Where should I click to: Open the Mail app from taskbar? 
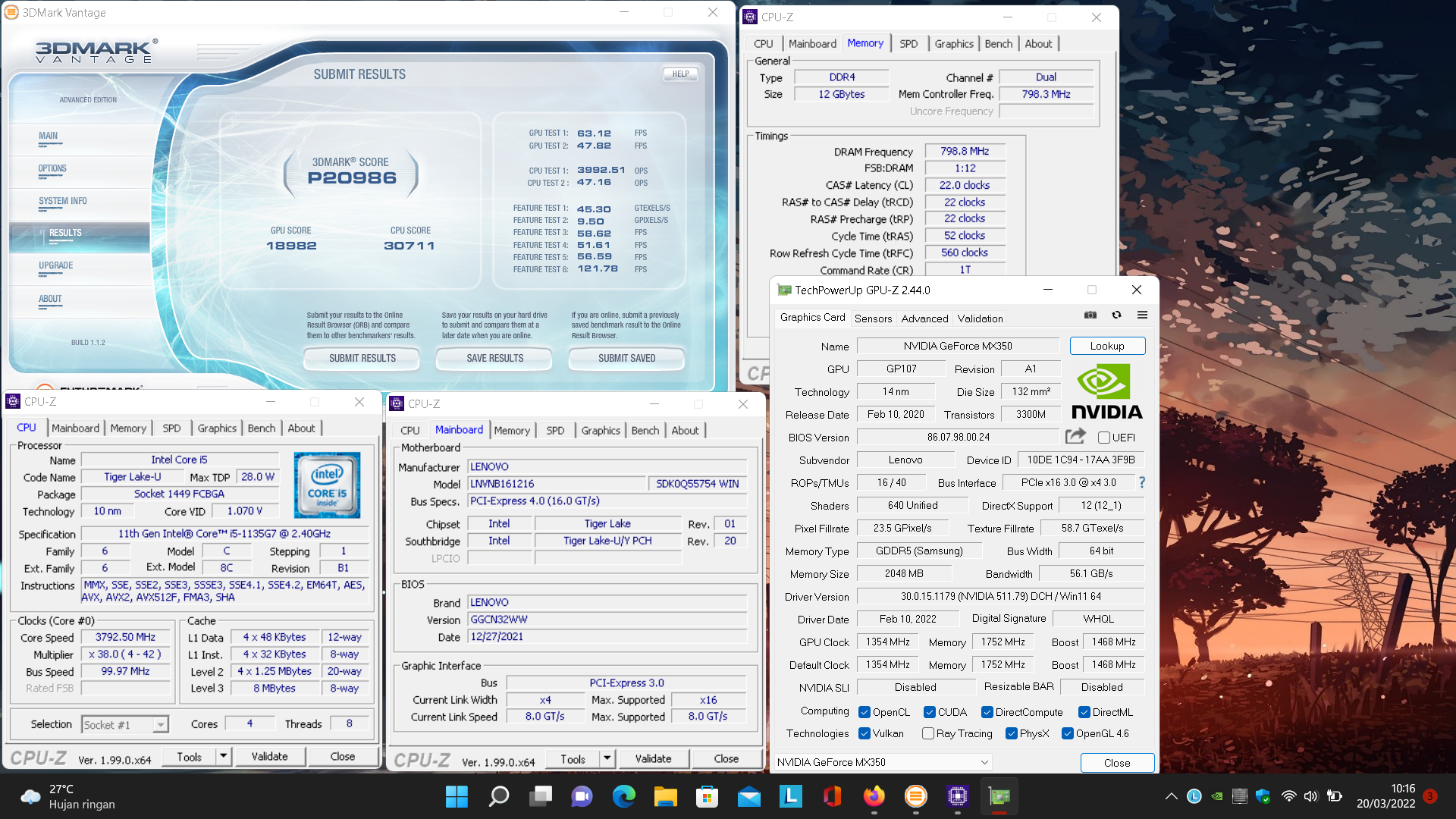click(749, 796)
